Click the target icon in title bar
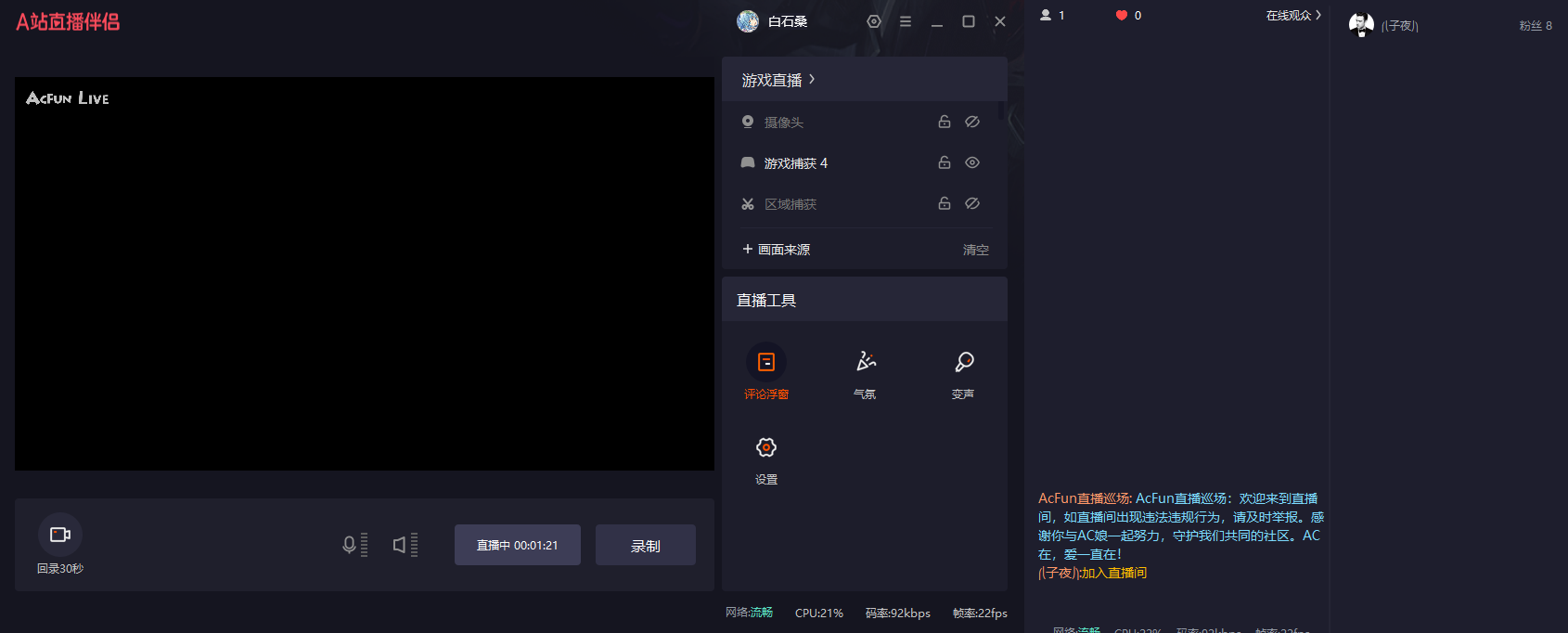This screenshot has width=1568, height=633. [x=874, y=21]
